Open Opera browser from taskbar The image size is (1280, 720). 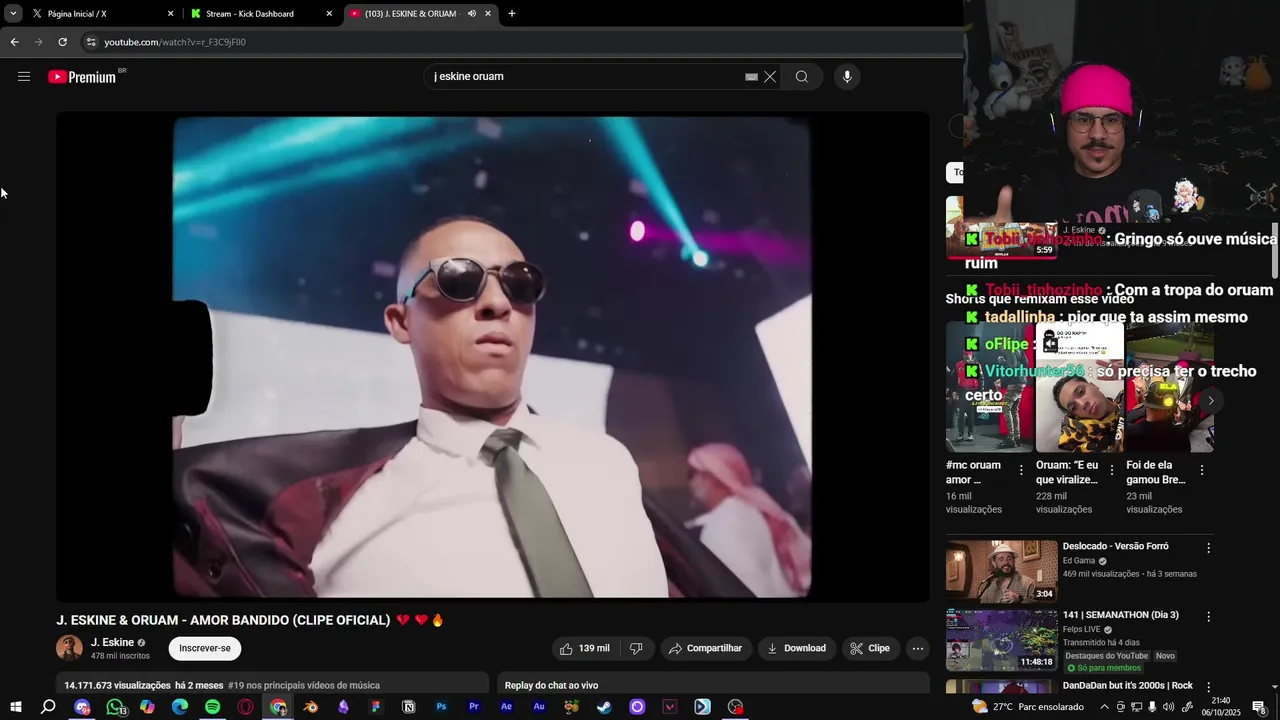point(245,707)
